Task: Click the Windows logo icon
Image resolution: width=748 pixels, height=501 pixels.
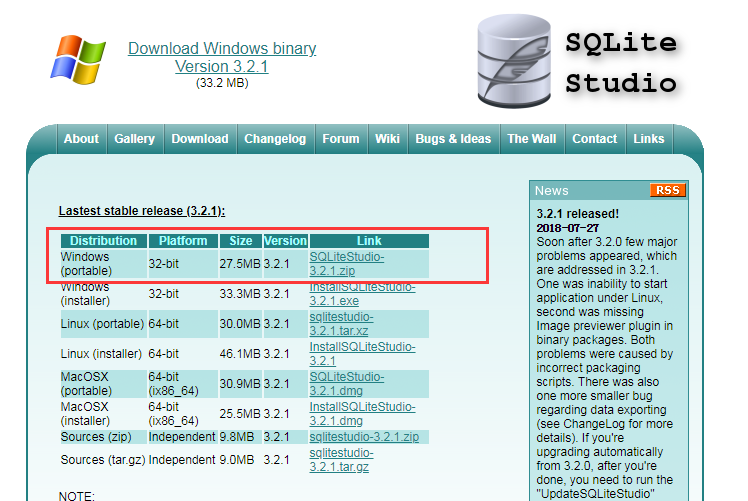Action: [78, 60]
